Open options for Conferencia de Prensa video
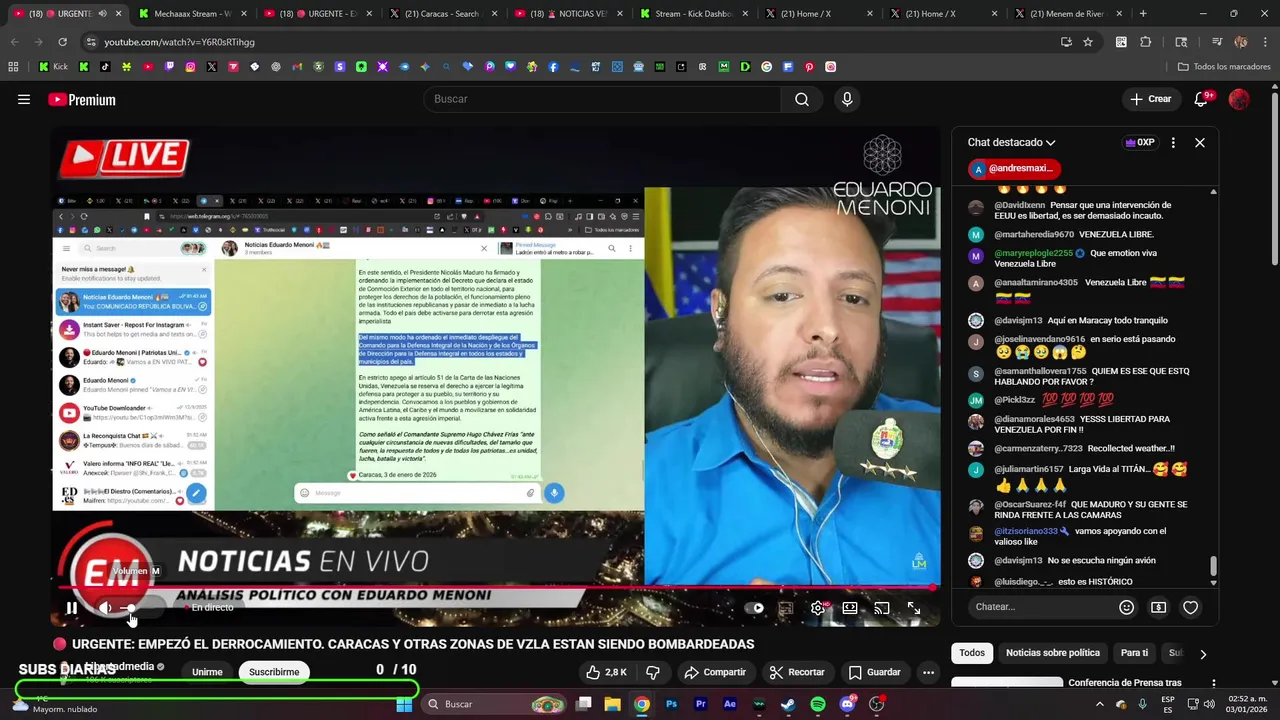This screenshot has width=1280, height=720. tap(1213, 684)
